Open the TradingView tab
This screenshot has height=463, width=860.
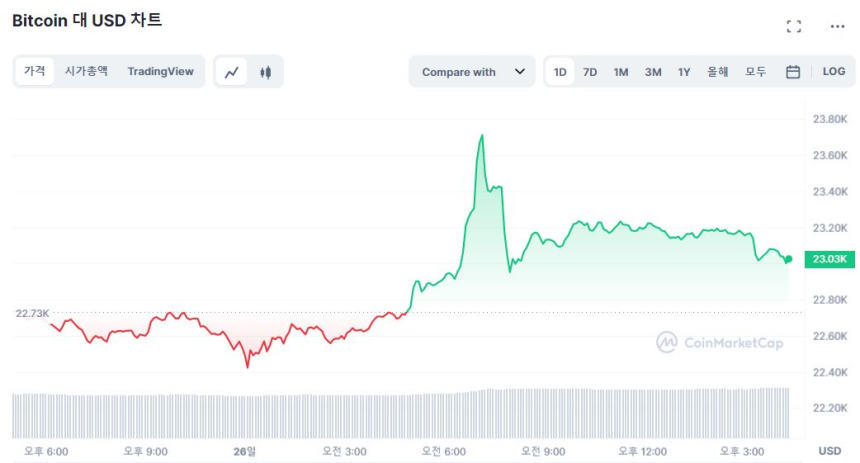(160, 72)
